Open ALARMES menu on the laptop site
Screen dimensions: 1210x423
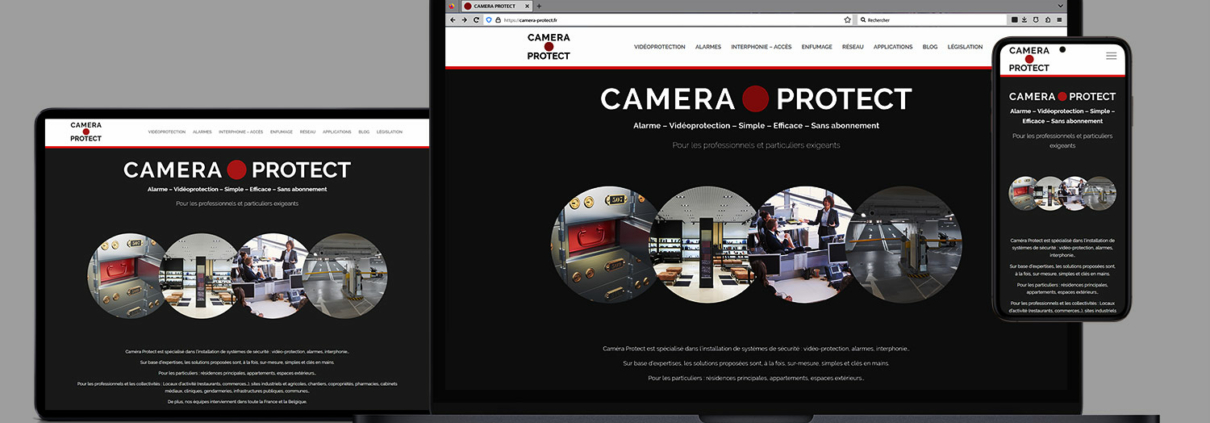[x=708, y=47]
